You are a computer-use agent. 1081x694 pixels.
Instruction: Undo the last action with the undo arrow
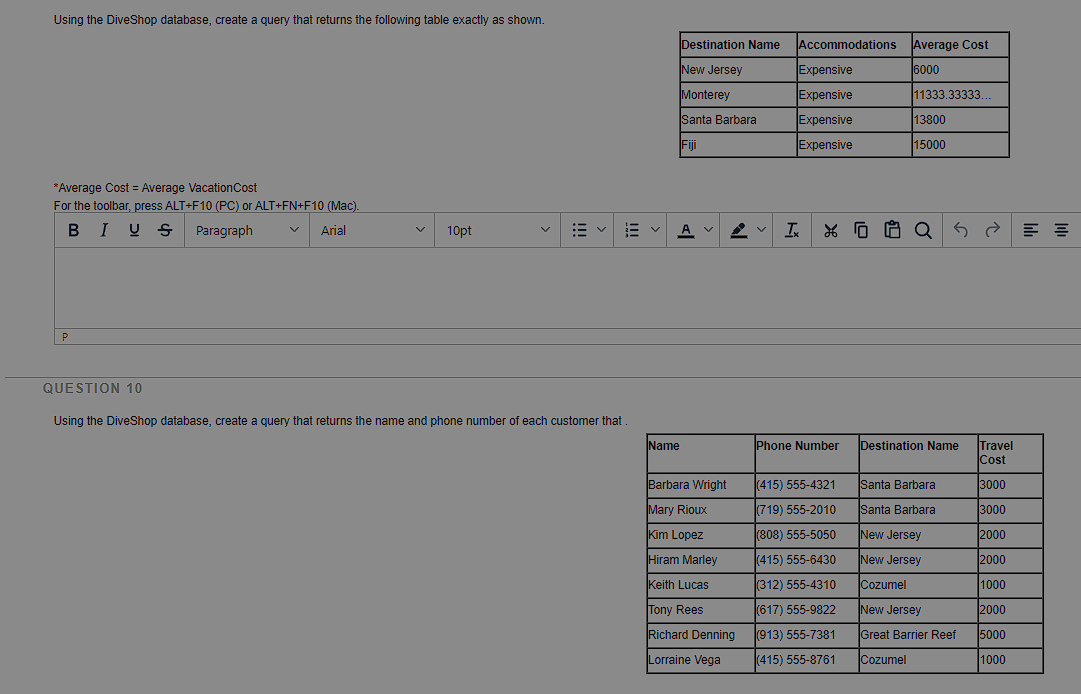(x=959, y=230)
